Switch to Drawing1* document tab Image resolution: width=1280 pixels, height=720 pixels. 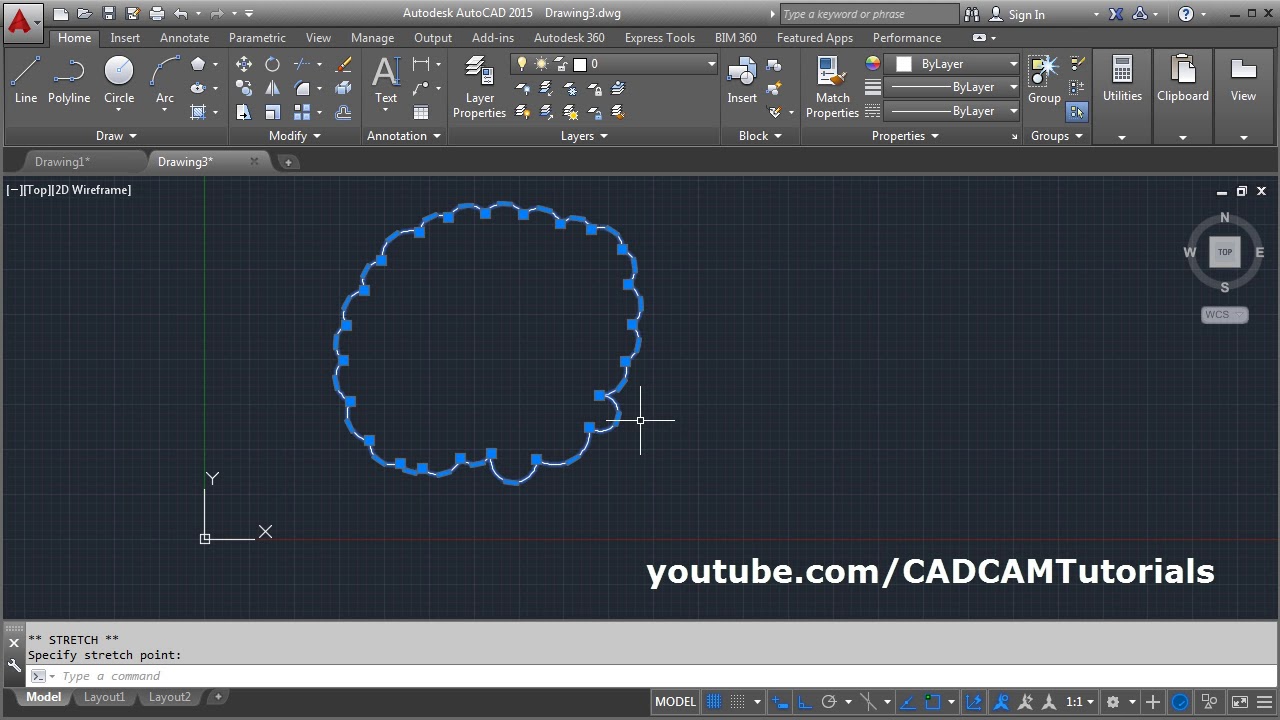(x=62, y=162)
